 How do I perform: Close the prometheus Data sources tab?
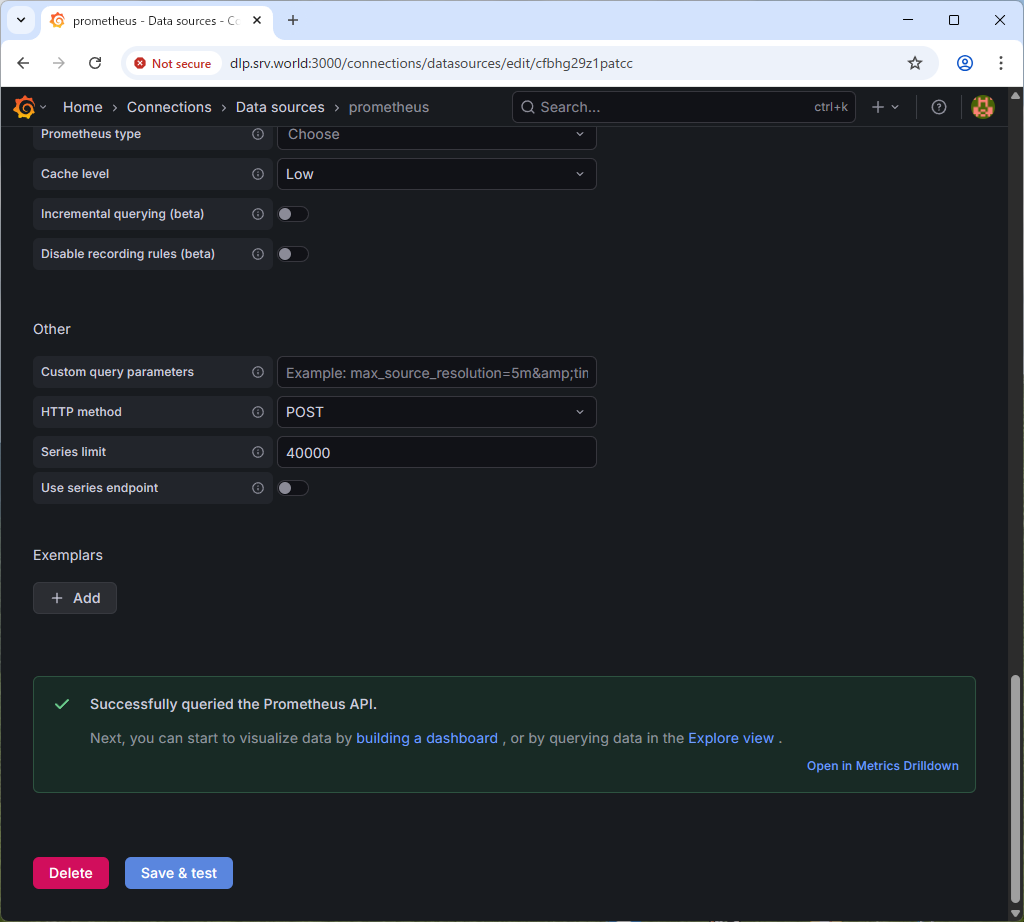(x=257, y=20)
